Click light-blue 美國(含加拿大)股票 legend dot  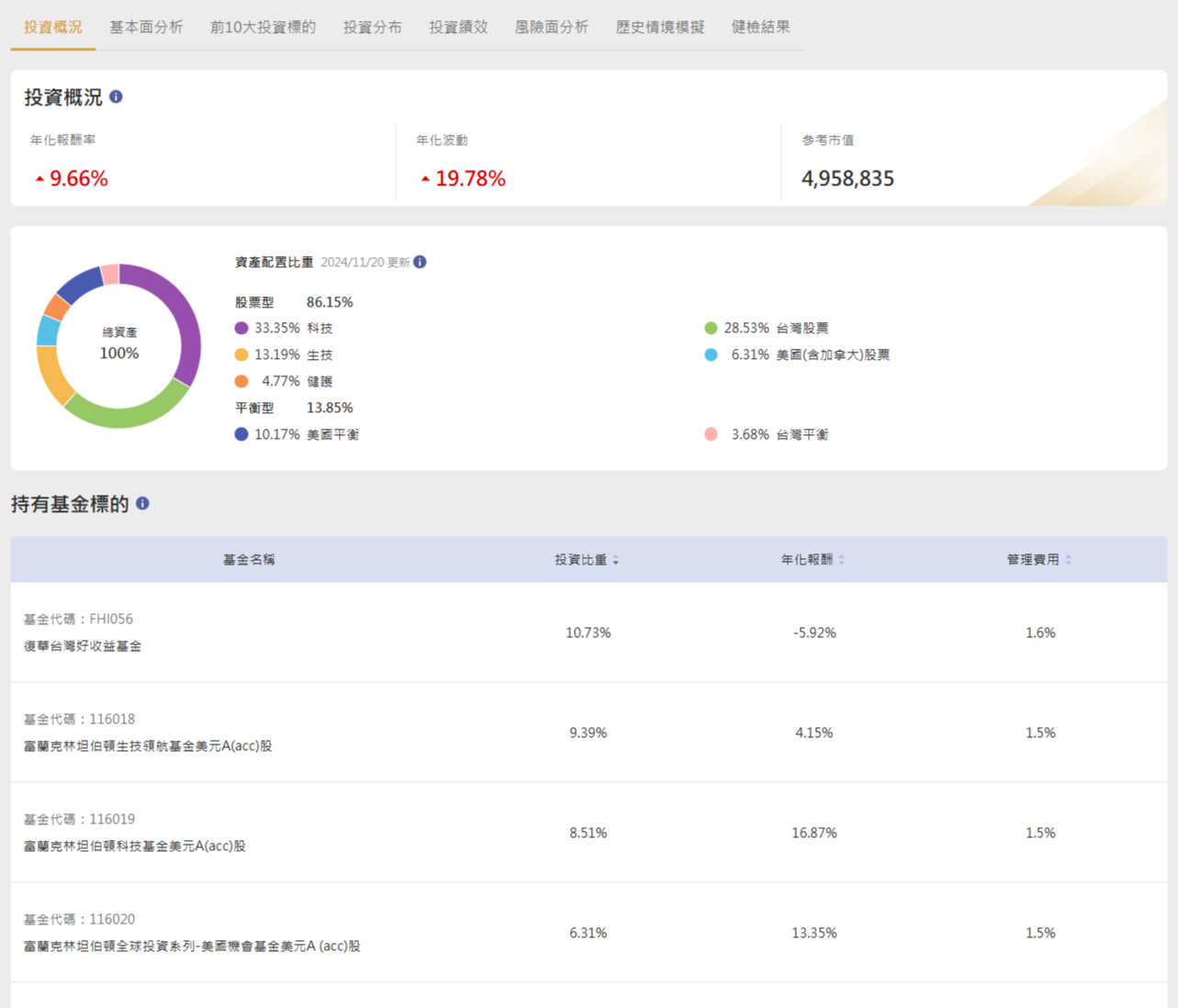click(x=711, y=354)
